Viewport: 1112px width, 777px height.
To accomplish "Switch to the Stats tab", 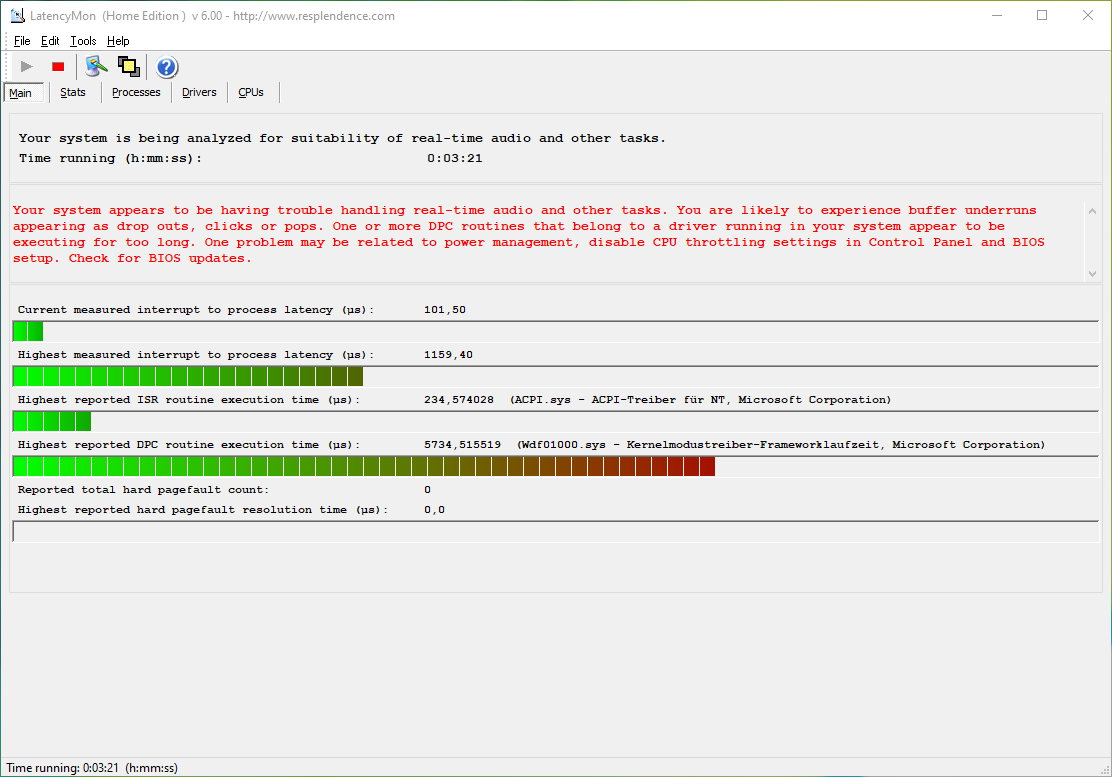I will pyautogui.click(x=73, y=92).
